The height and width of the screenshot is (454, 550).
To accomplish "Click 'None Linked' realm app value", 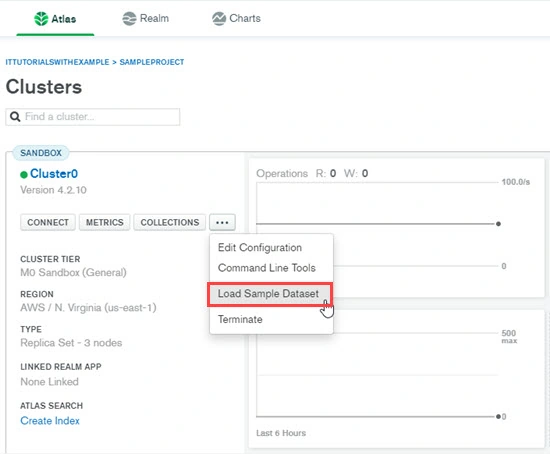I will click(49, 382).
